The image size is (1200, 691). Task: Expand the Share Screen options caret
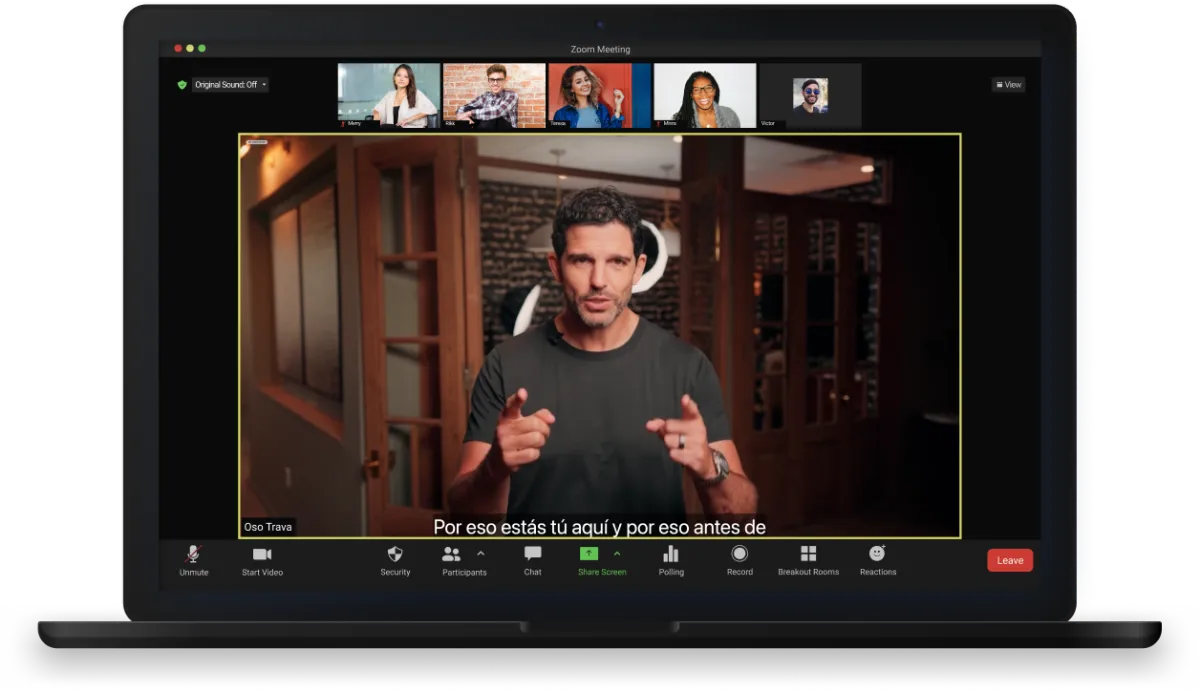pos(617,553)
